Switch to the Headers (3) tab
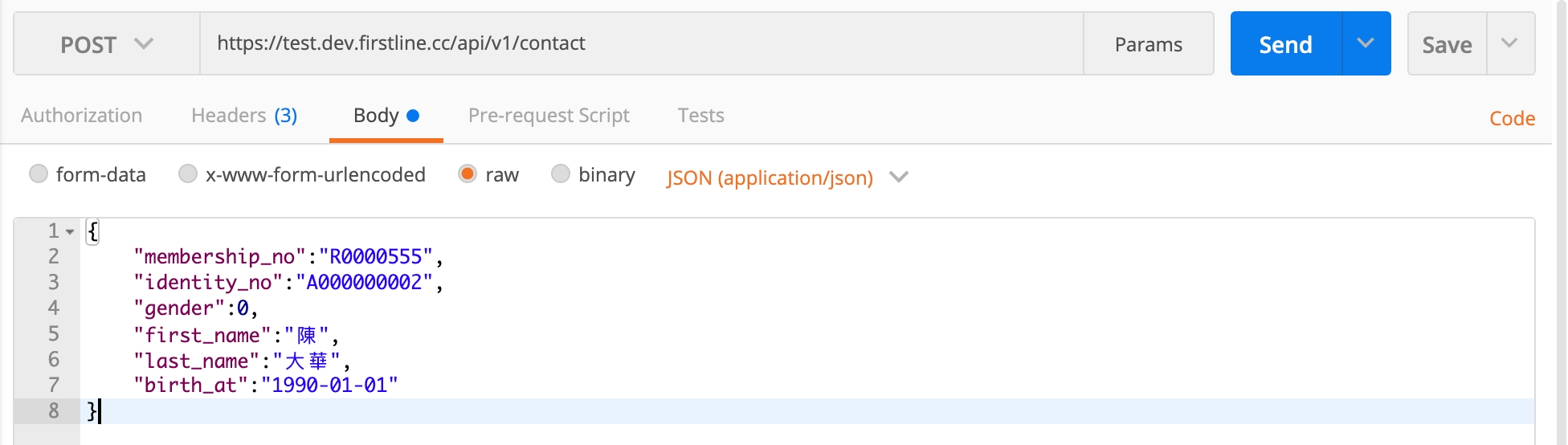Screen dimensions: 1568x445 click(x=244, y=116)
